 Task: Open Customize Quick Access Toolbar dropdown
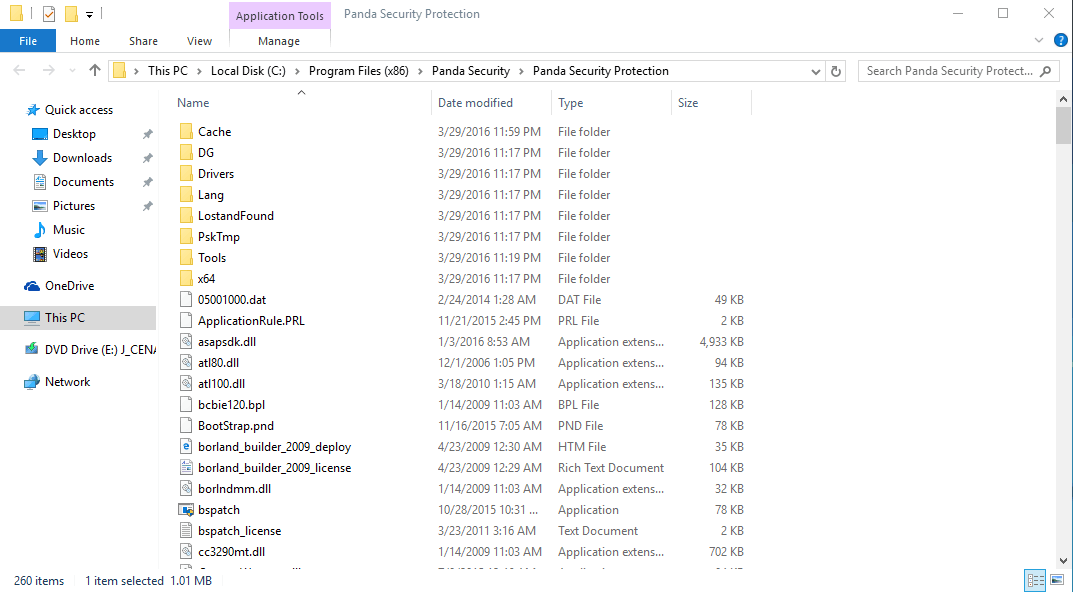tap(89, 14)
